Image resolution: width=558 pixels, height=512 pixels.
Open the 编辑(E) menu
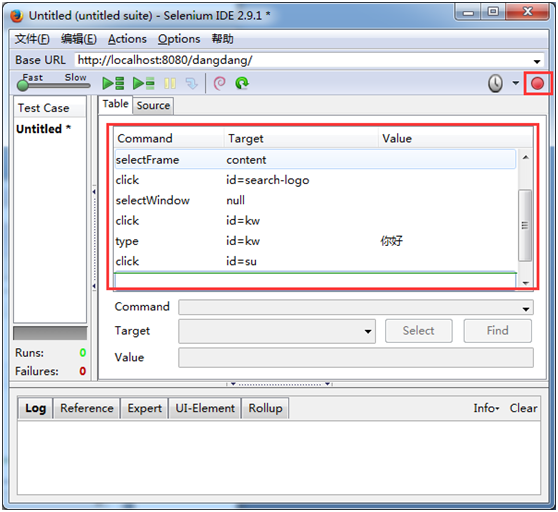coord(79,39)
